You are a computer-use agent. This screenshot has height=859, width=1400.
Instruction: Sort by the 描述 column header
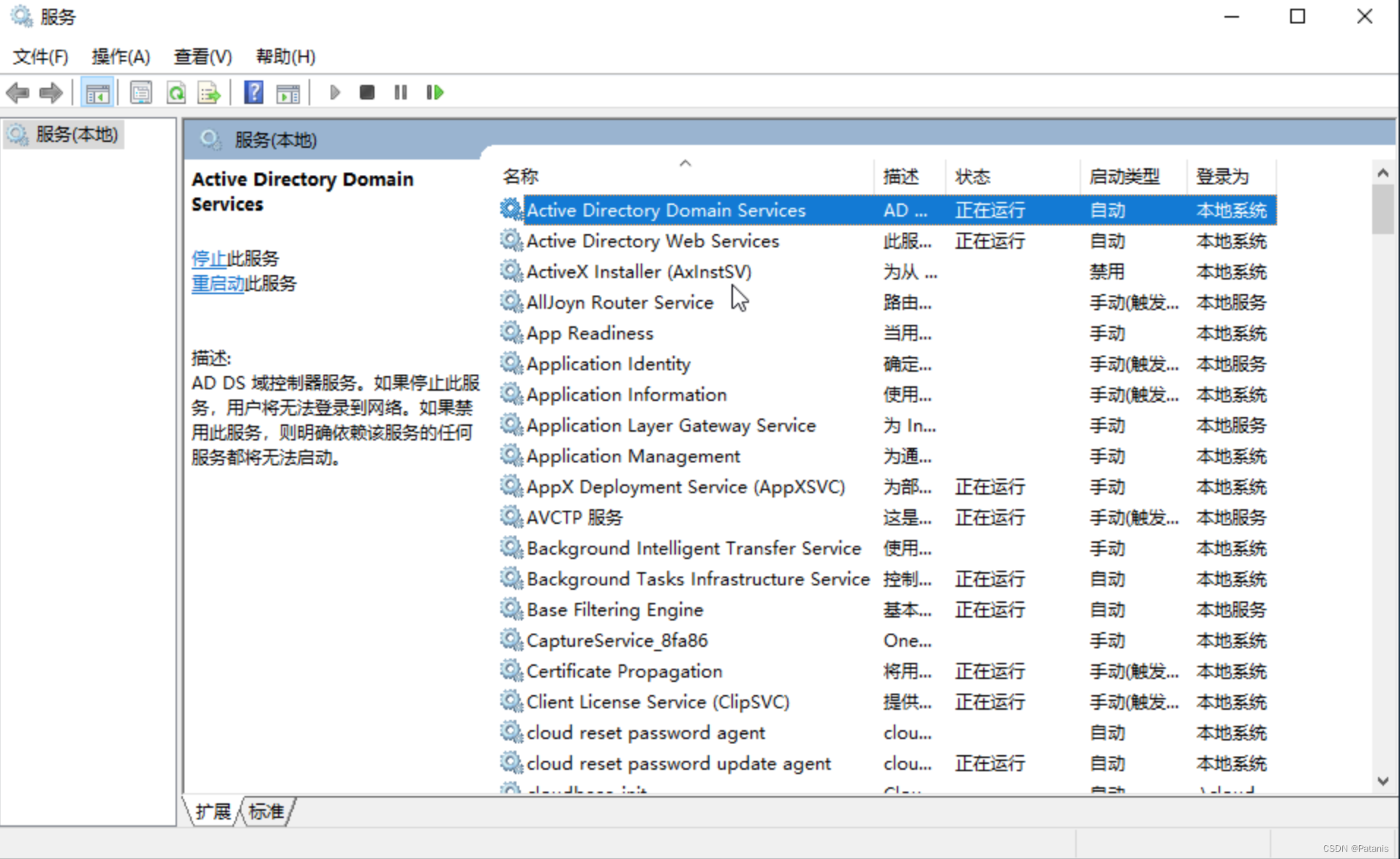click(x=910, y=176)
